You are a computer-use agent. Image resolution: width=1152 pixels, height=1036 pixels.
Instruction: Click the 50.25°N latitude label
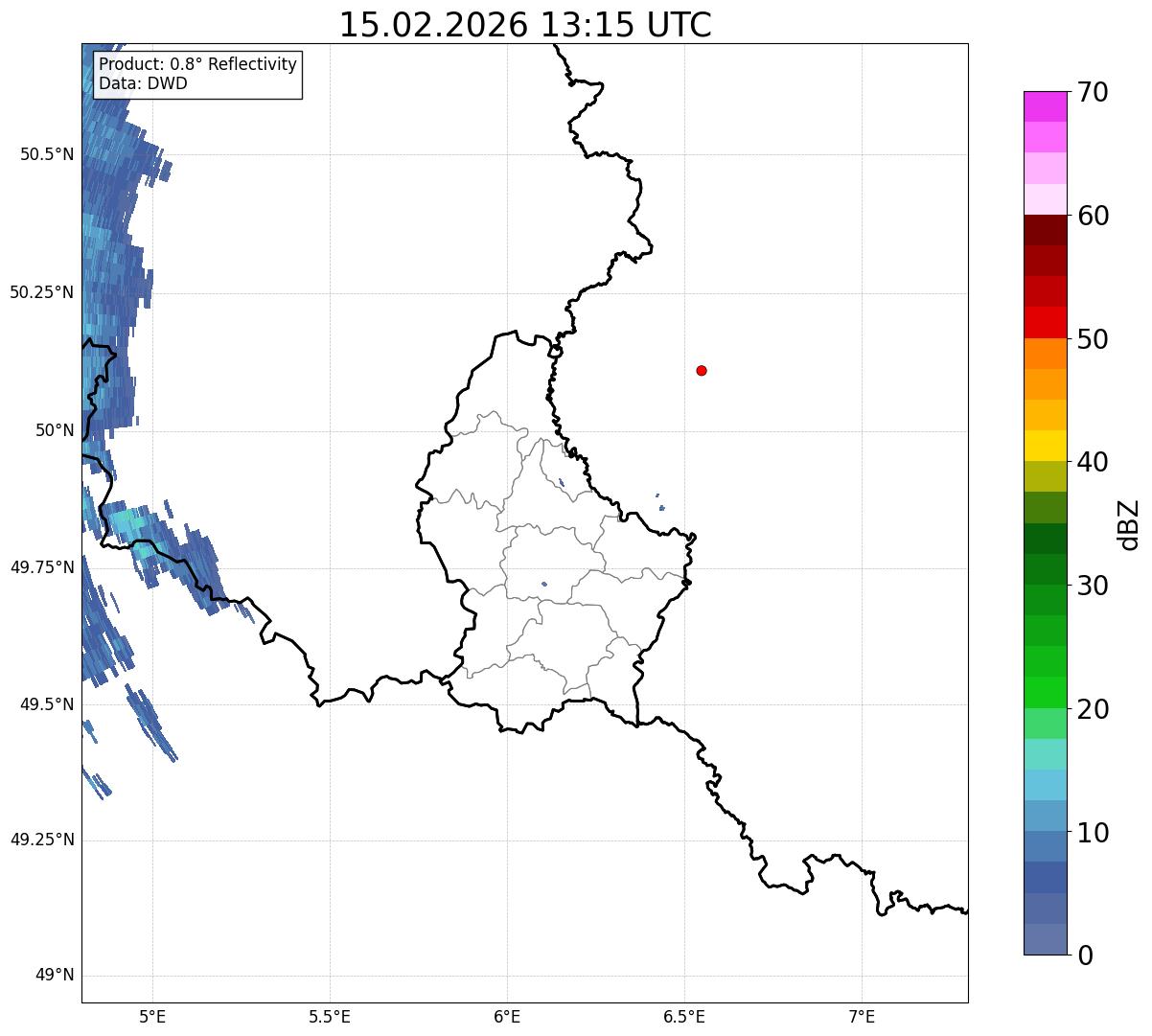click(42, 292)
